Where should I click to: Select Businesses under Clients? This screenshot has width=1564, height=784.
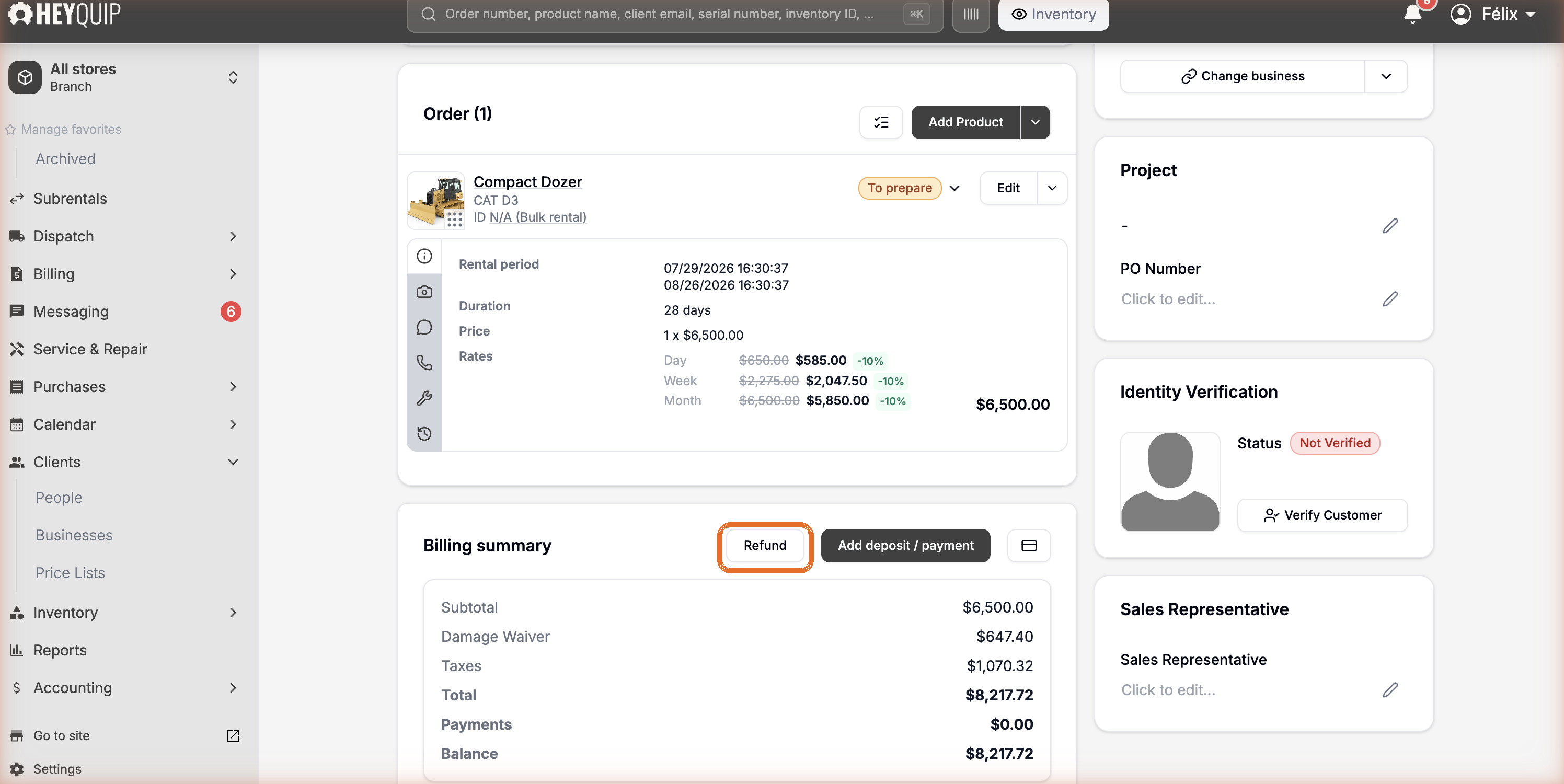click(x=74, y=535)
